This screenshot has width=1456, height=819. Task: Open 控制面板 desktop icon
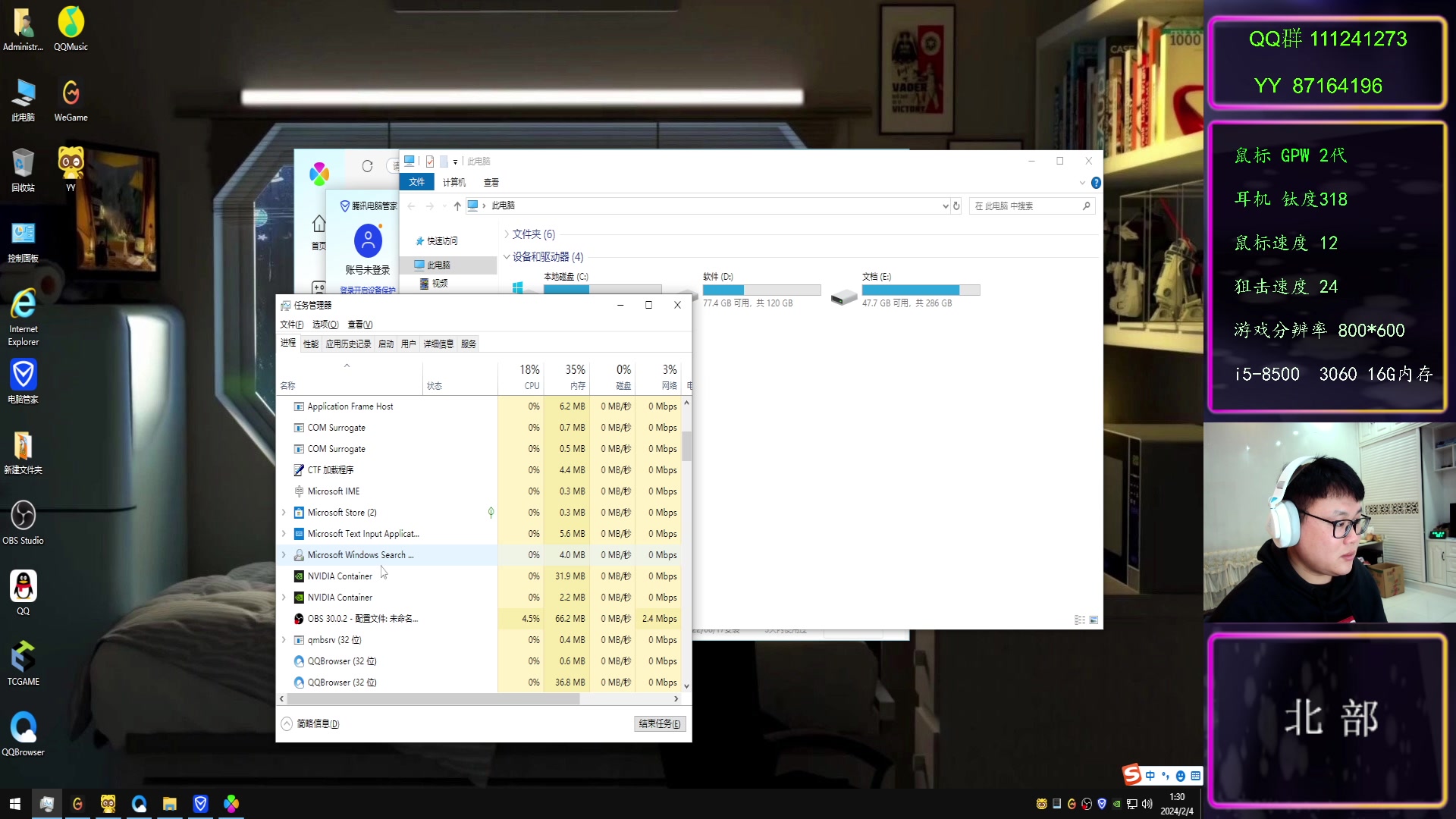[x=23, y=240]
